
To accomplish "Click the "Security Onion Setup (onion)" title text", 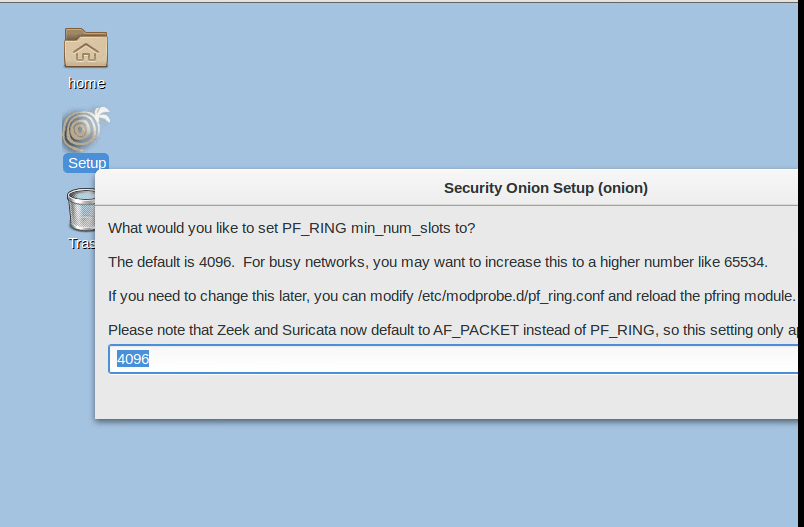I will click(x=546, y=188).
